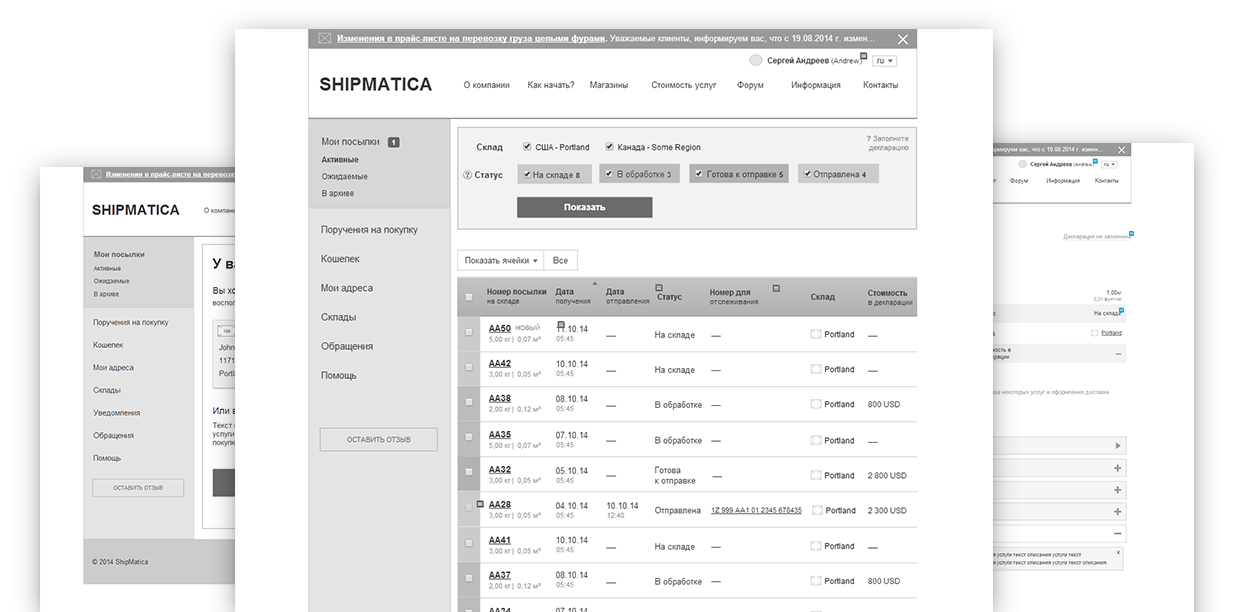
Task: Toggle the Отправлена status filter checkbox
Action: point(807,174)
